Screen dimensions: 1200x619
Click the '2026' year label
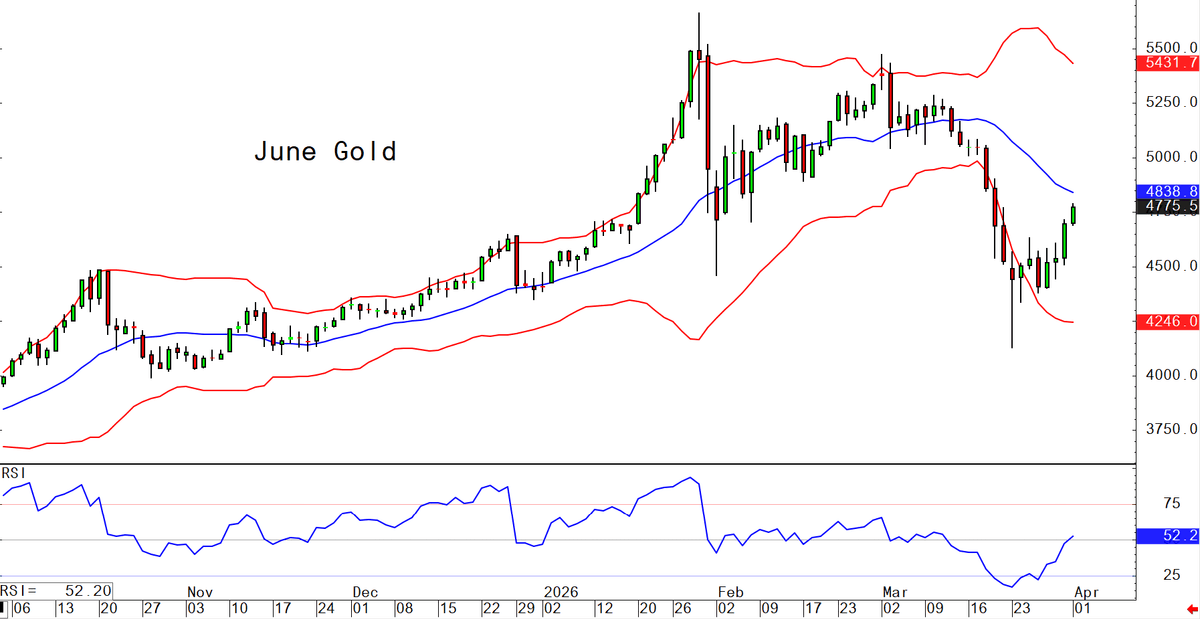point(561,592)
